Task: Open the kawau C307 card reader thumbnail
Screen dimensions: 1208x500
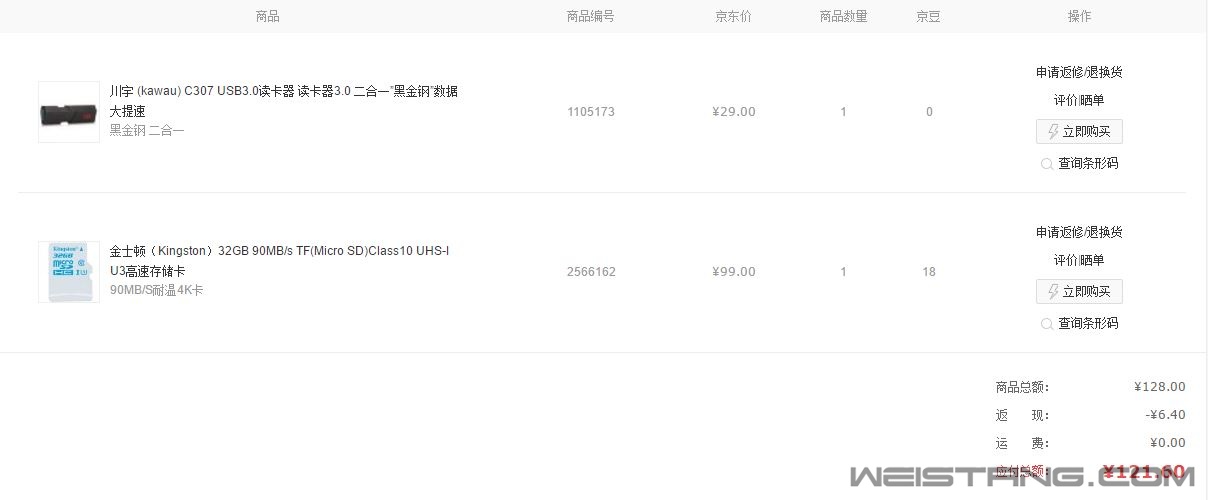Action: [69, 112]
